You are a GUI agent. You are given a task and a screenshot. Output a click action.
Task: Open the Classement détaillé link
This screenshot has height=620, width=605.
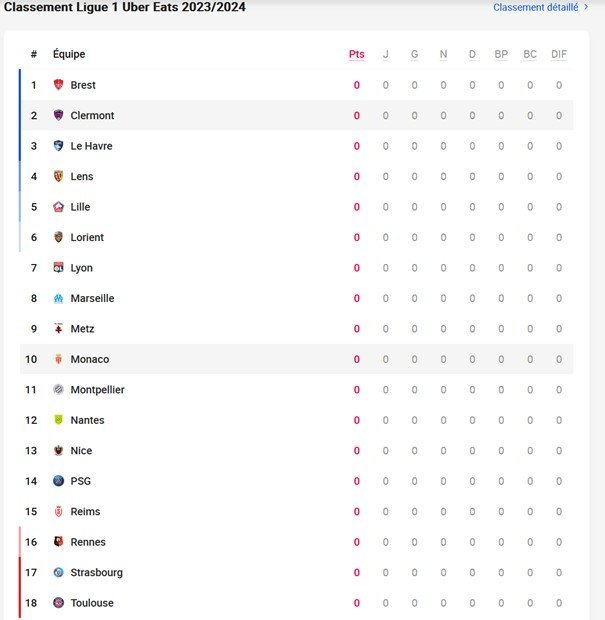click(536, 8)
